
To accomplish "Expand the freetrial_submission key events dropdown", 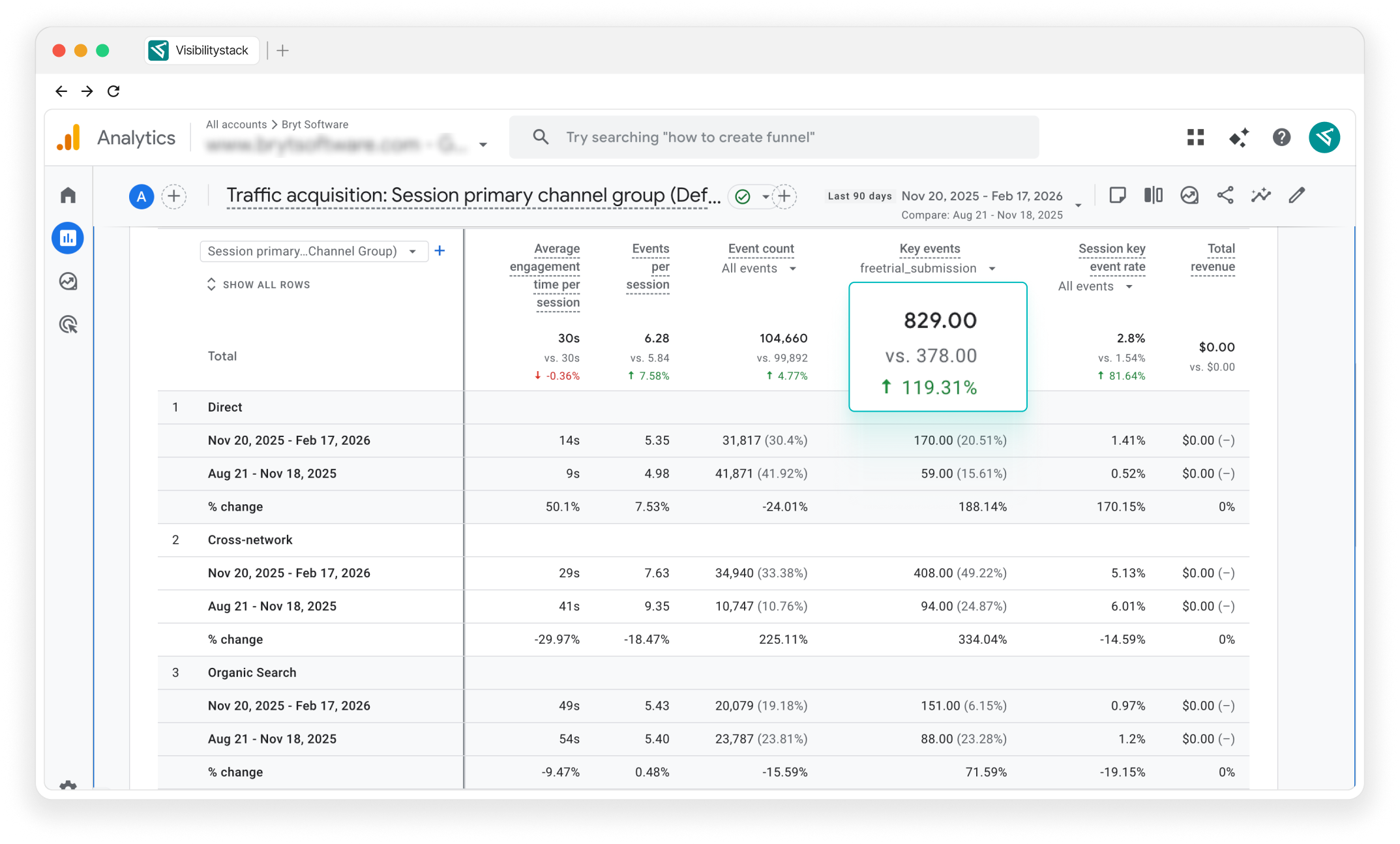I will pyautogui.click(x=991, y=269).
